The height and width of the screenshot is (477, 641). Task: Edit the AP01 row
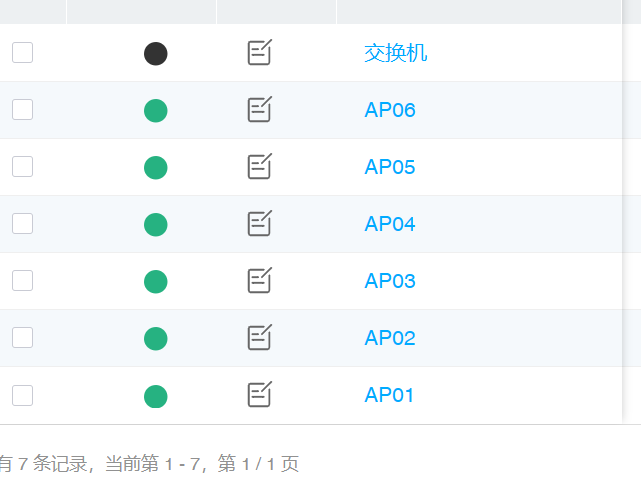260,395
